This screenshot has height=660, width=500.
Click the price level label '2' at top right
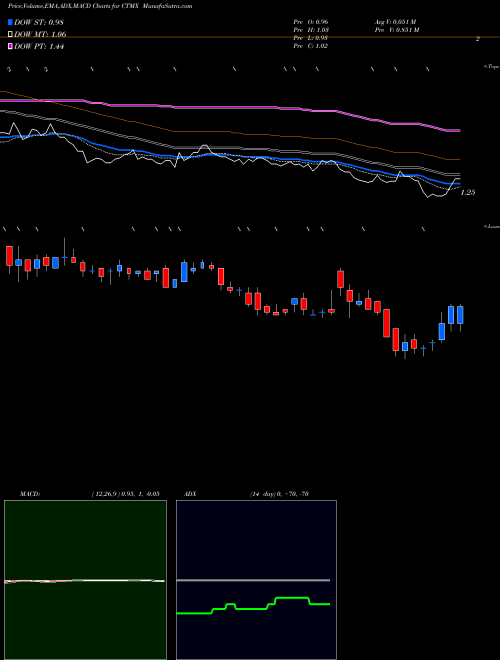[x=478, y=39]
